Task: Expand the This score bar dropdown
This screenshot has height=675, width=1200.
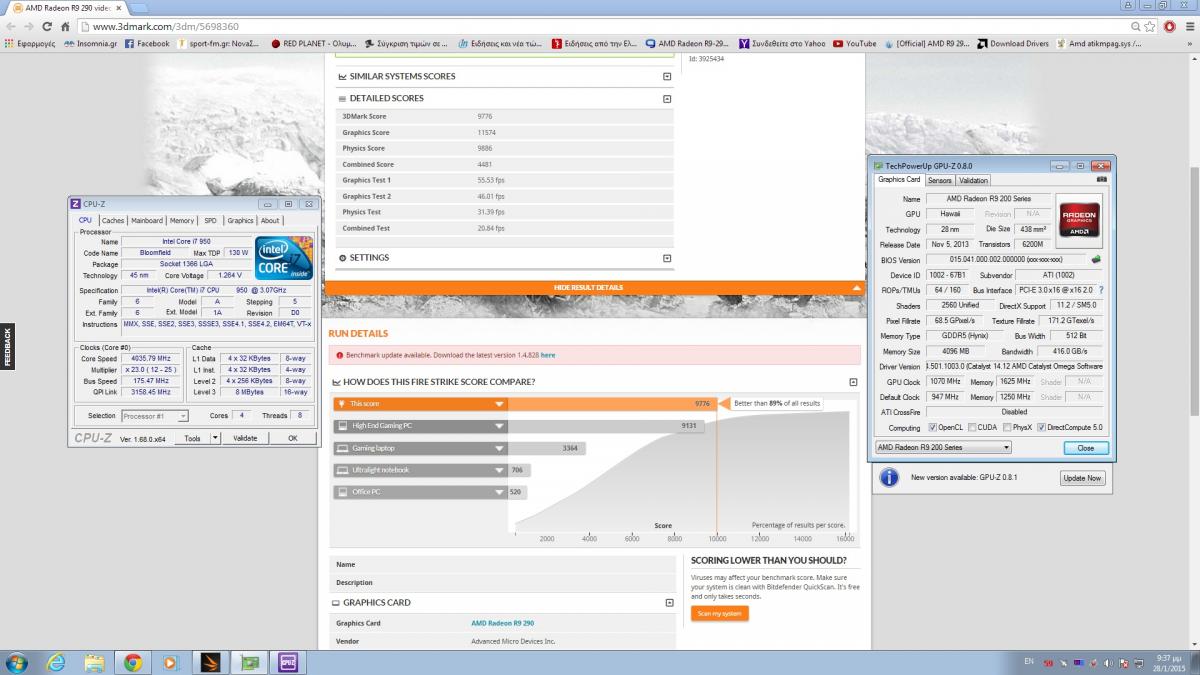Action: pos(499,404)
